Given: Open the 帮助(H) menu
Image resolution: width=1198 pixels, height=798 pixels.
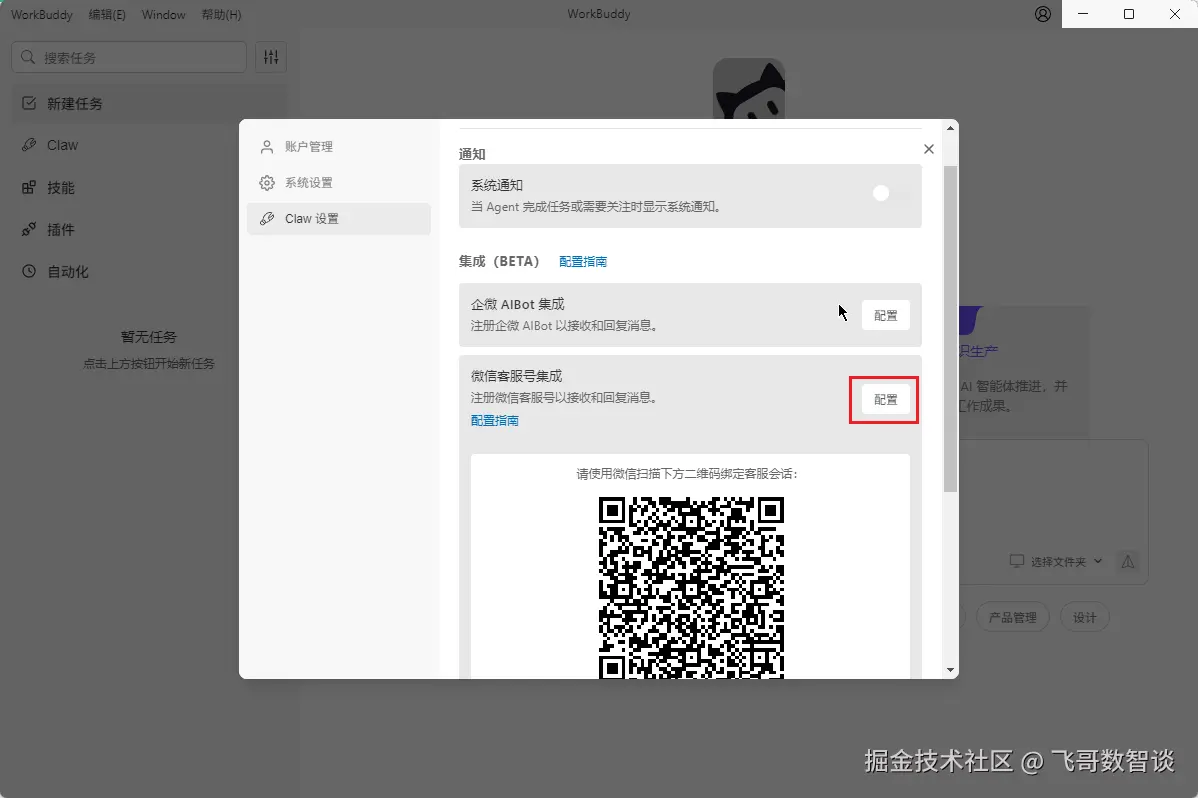Looking at the screenshot, I should click(222, 15).
